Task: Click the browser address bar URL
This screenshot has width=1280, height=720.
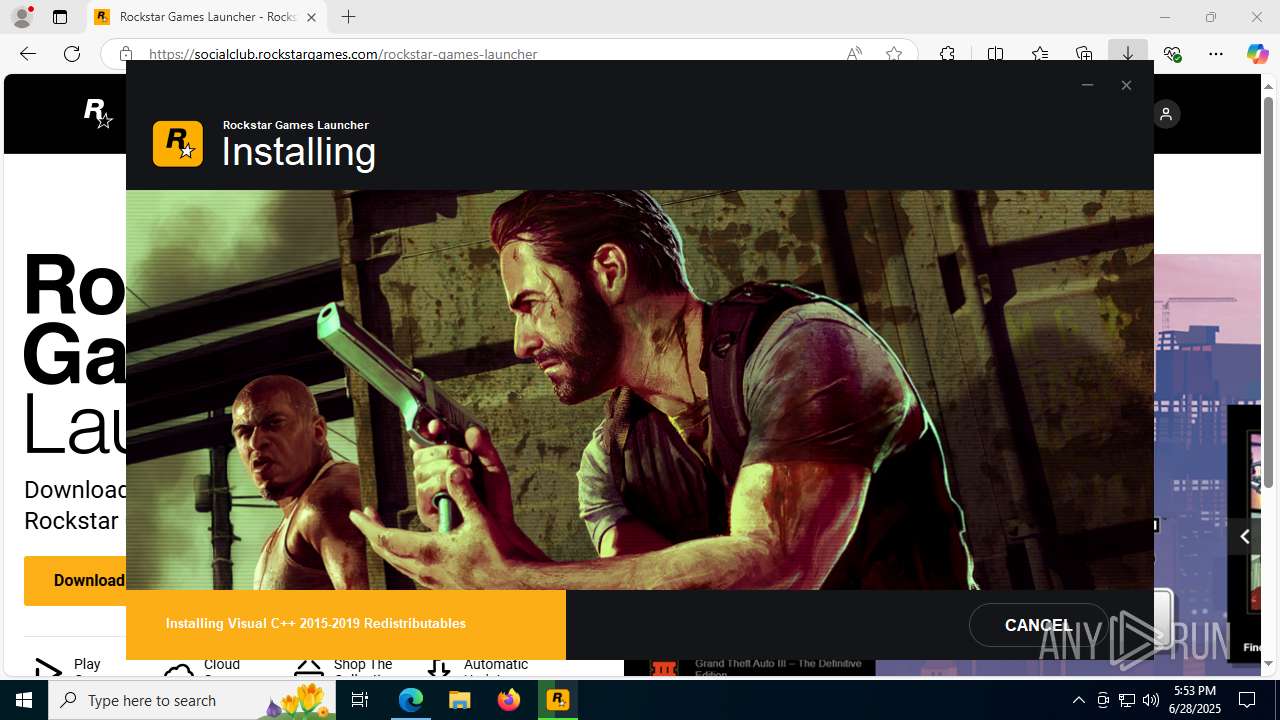Action: (x=343, y=55)
